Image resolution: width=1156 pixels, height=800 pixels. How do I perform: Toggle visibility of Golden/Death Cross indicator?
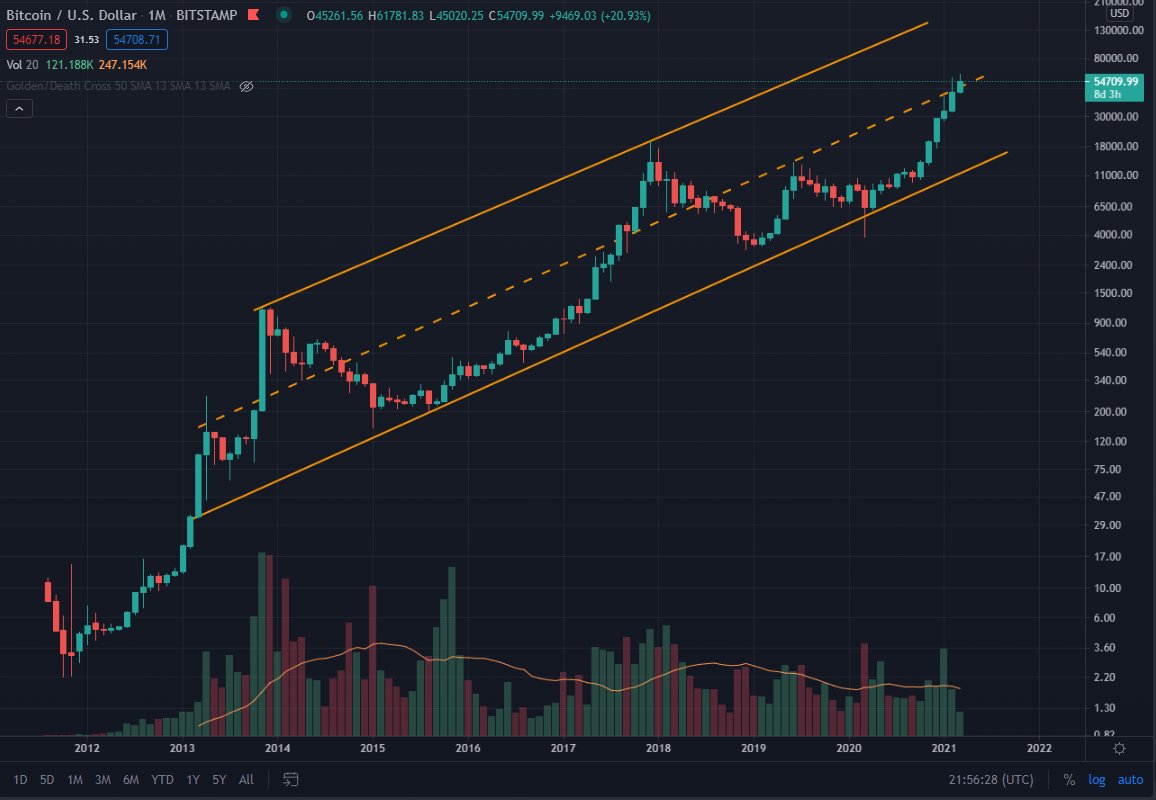click(x=246, y=86)
